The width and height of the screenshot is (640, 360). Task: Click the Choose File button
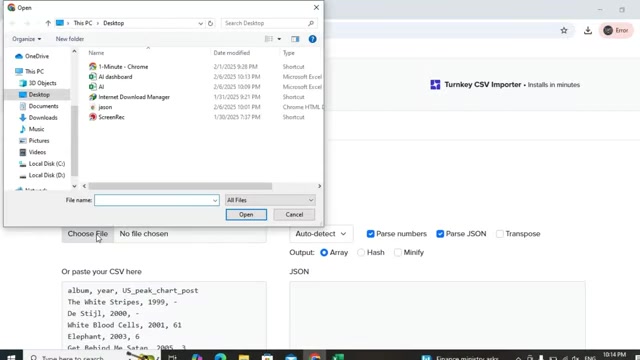pyautogui.click(x=88, y=234)
